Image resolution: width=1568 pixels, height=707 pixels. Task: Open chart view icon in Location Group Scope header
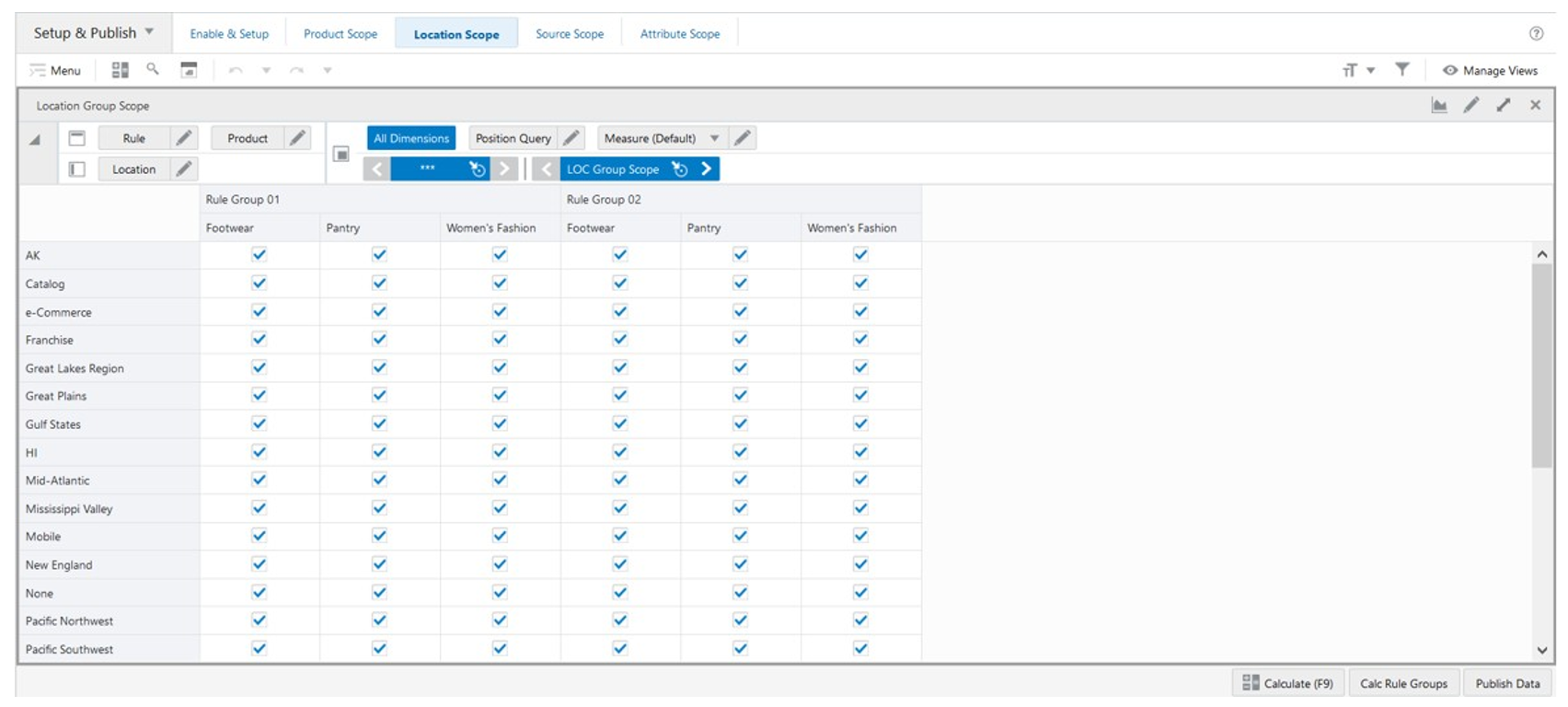(x=1439, y=106)
